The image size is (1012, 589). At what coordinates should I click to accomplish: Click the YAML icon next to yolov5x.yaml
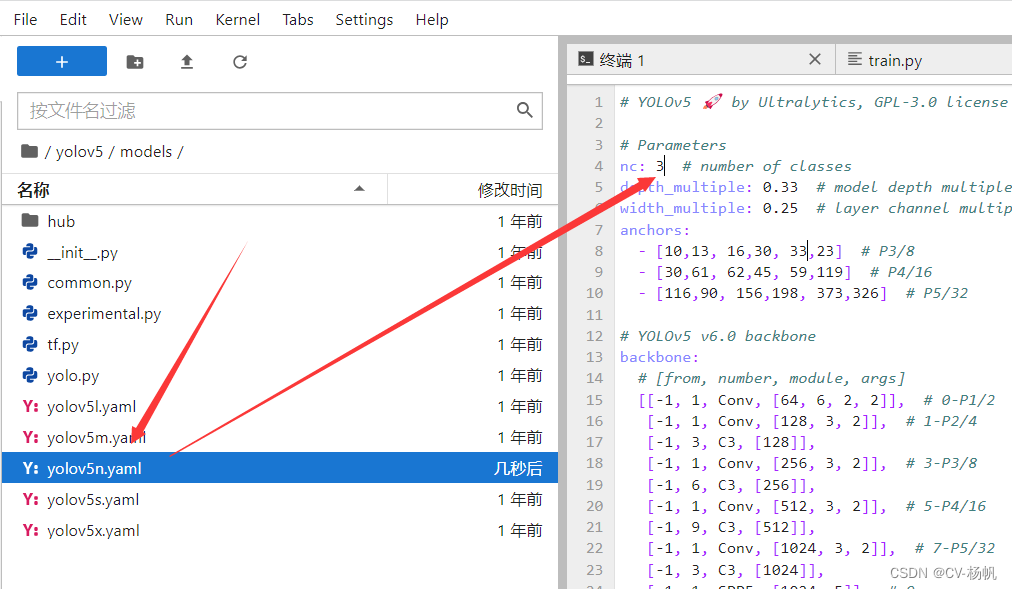pos(30,530)
